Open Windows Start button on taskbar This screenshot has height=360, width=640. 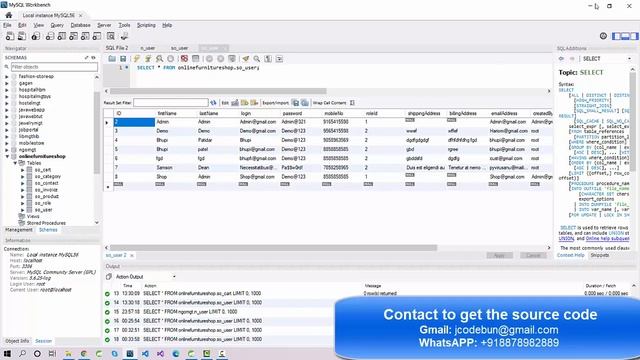[x=7, y=353]
